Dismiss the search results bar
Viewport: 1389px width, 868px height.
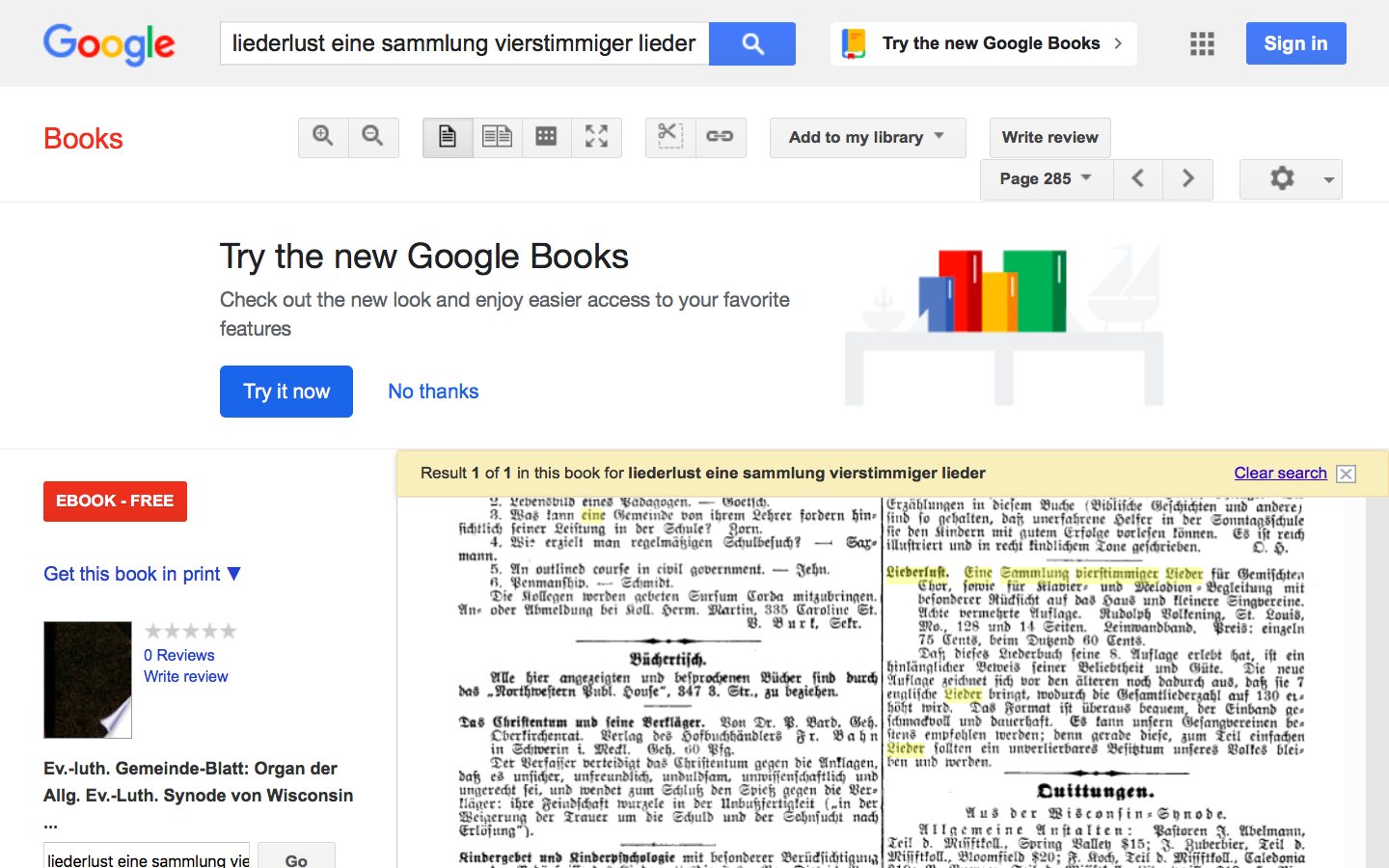click(x=1347, y=474)
